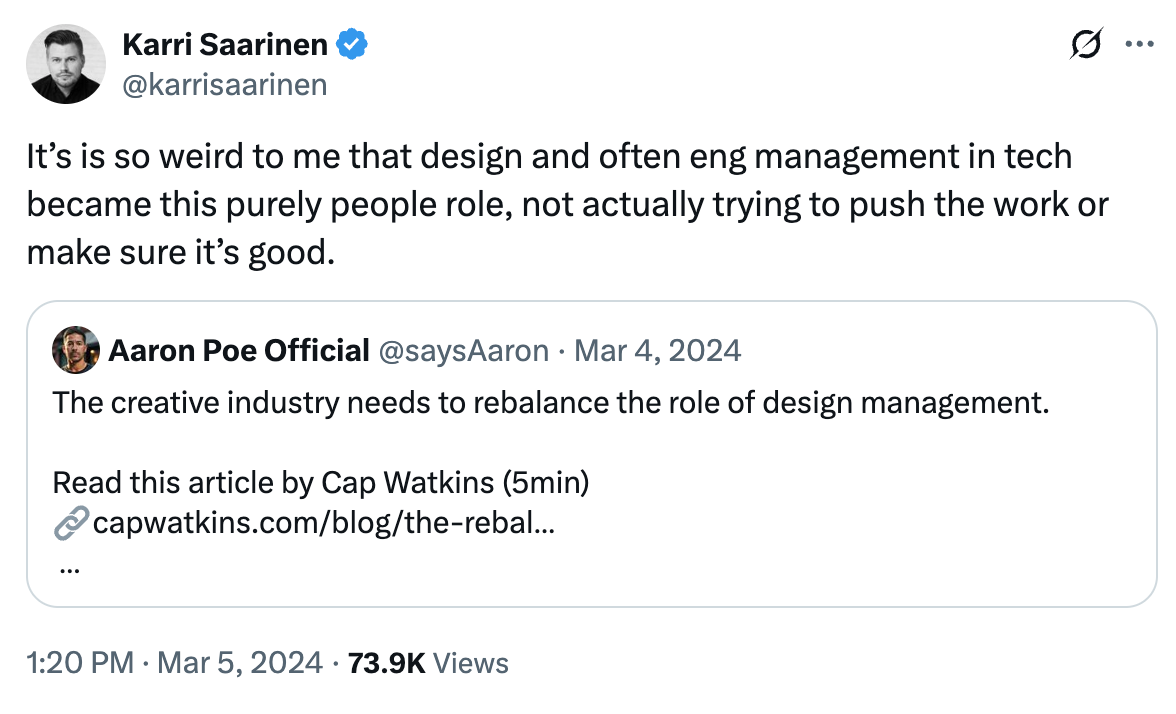Image resolution: width=1176 pixels, height=714 pixels.
Task: Expand the quoted post's trailing ellipsis
Action: coord(70,567)
